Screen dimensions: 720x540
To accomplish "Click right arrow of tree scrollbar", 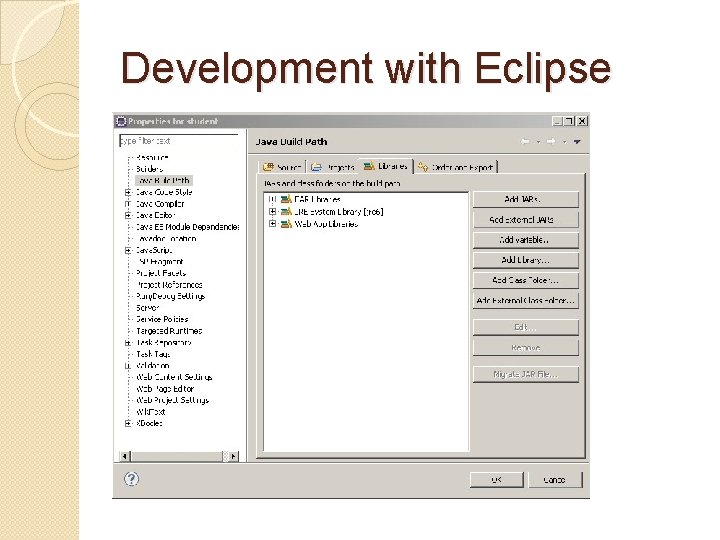I will [x=234, y=456].
